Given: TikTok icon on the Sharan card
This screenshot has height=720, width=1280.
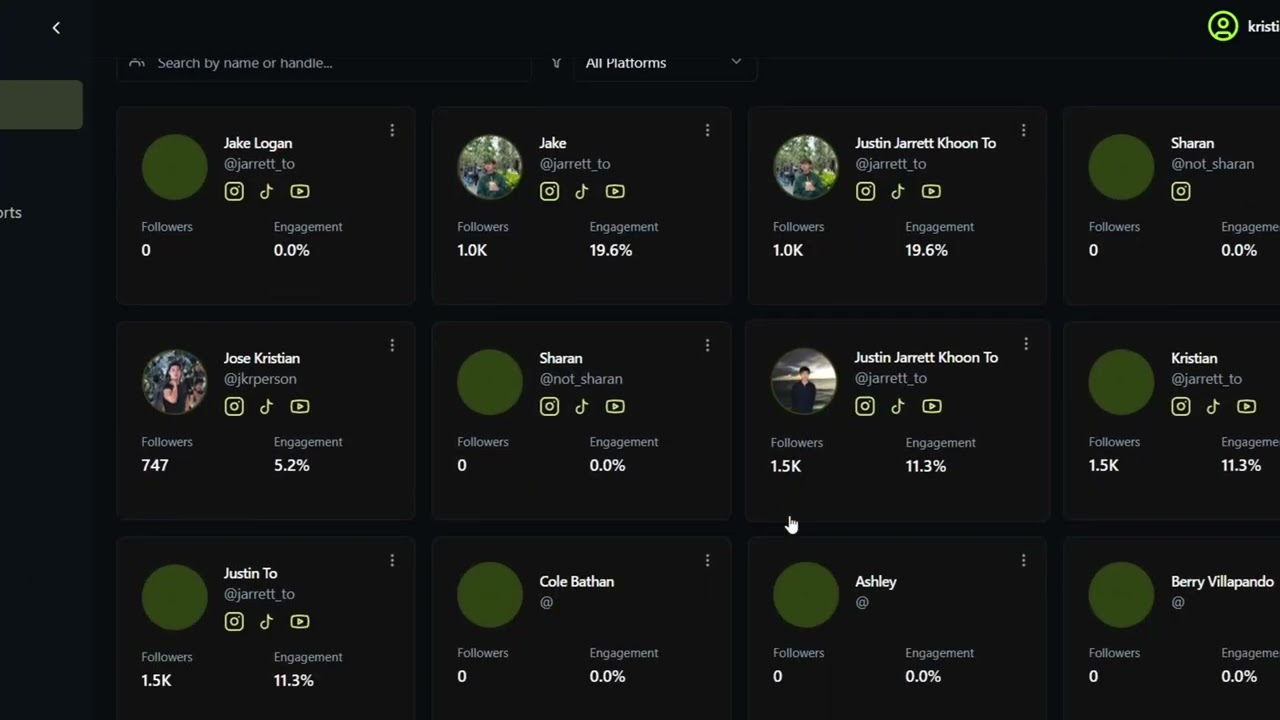Looking at the screenshot, I should tap(582, 406).
